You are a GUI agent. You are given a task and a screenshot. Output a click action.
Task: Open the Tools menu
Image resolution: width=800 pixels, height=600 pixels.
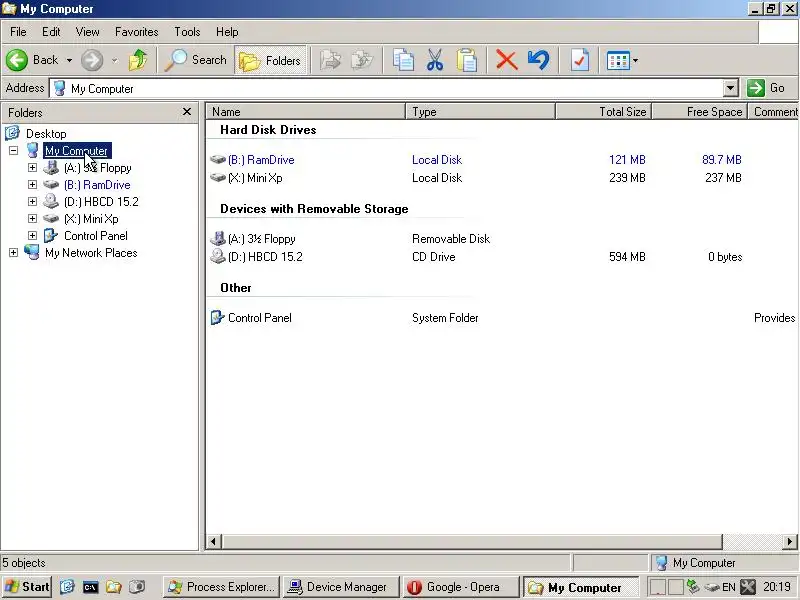[187, 32]
